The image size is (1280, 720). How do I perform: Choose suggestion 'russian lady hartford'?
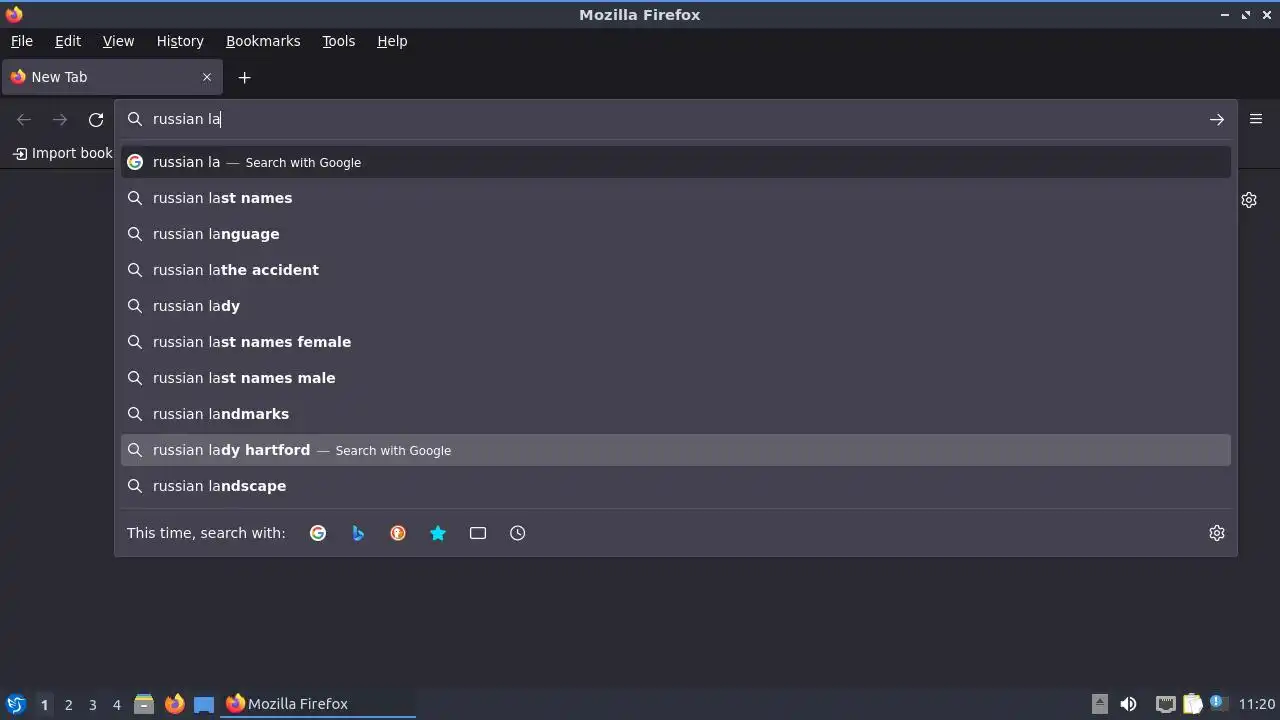[x=676, y=450]
